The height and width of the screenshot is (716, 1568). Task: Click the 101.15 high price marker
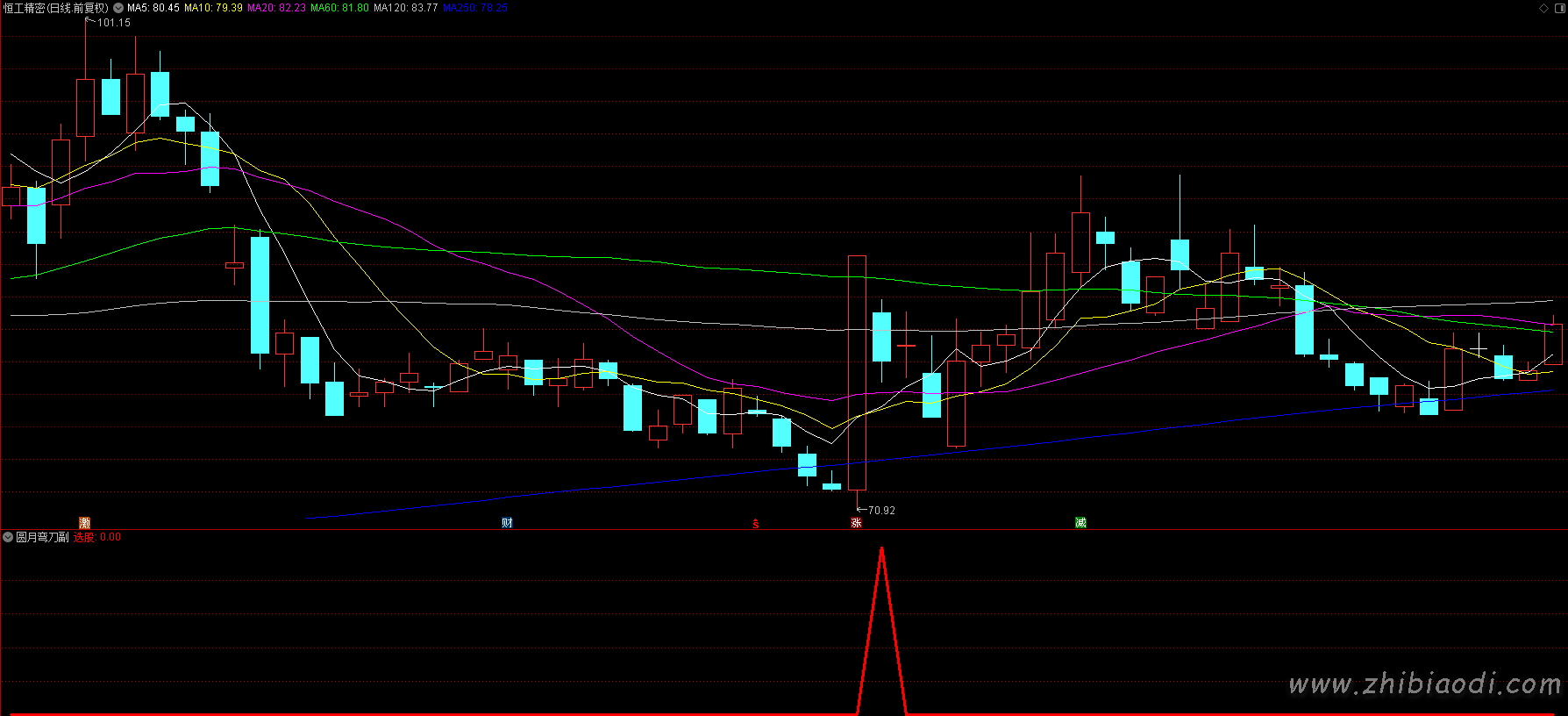pyautogui.click(x=113, y=23)
